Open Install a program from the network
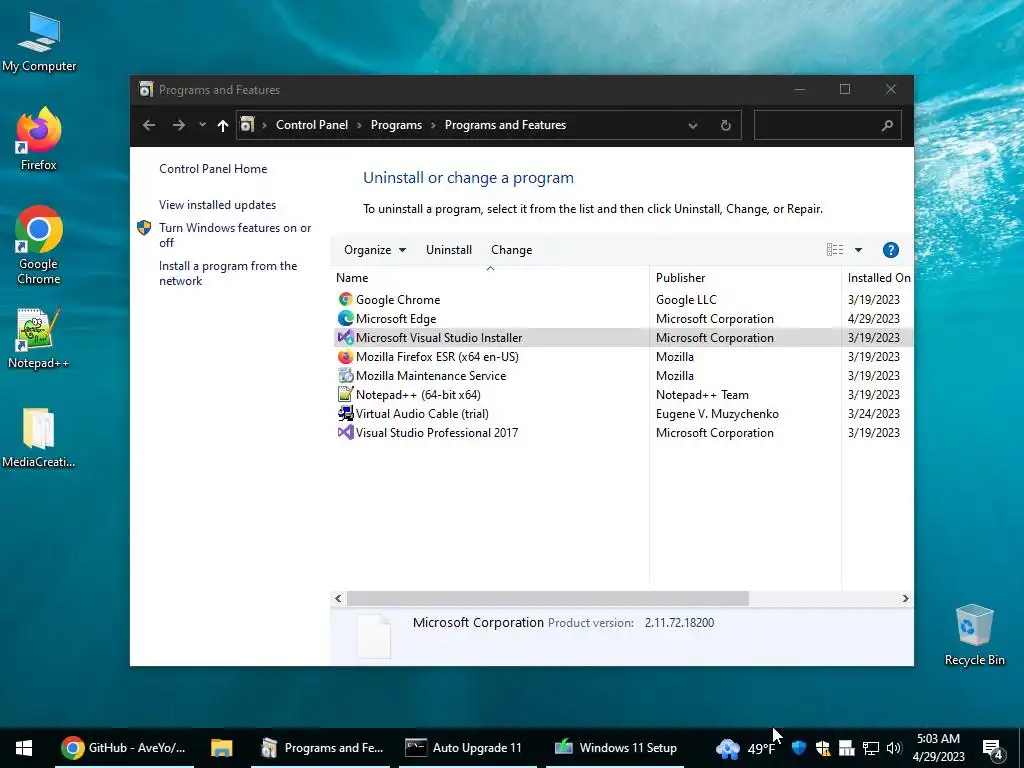 tap(228, 273)
